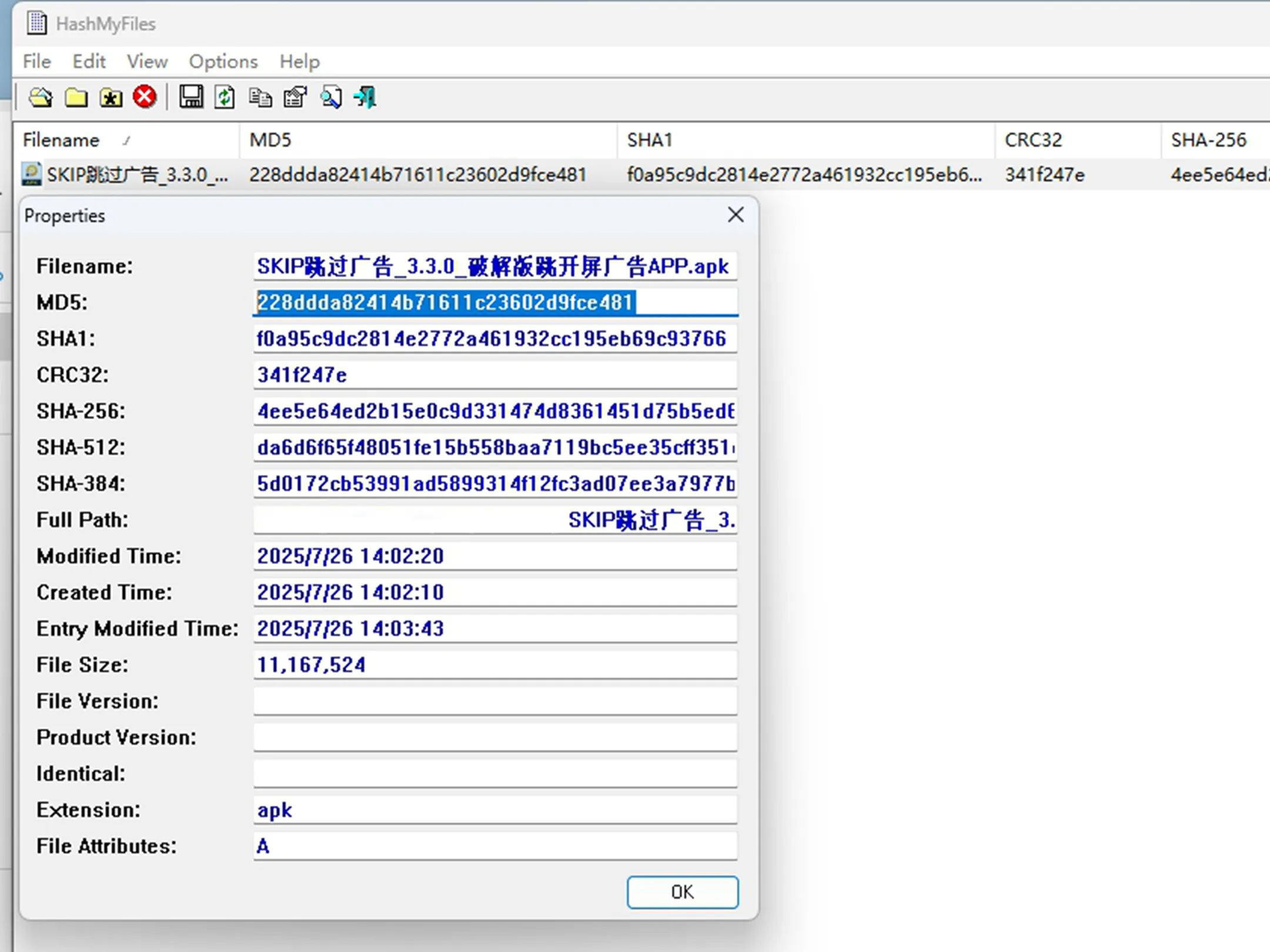Screen dimensions: 1270x952
Task: Click the CRC32 field showing 341f247e
Action: click(495, 375)
